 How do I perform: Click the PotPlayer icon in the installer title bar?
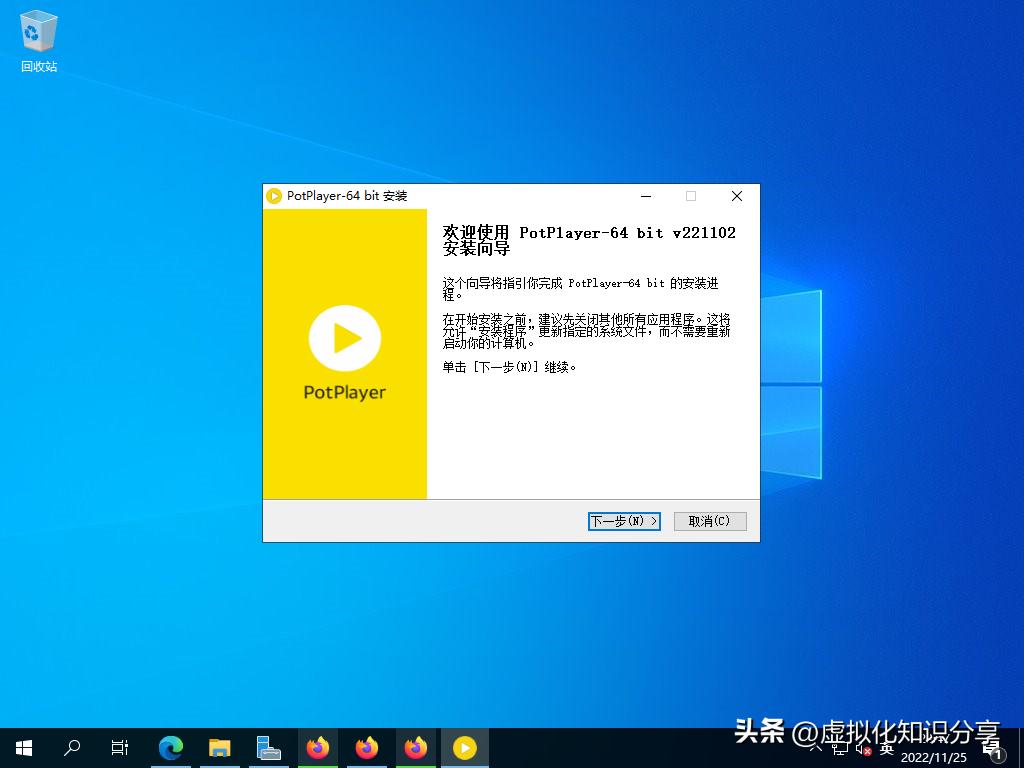(274, 196)
